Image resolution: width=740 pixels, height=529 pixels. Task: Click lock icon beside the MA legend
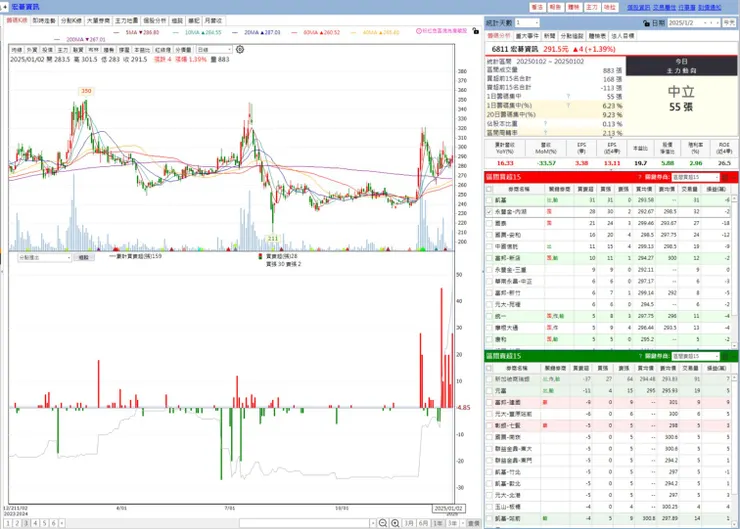[475, 31]
